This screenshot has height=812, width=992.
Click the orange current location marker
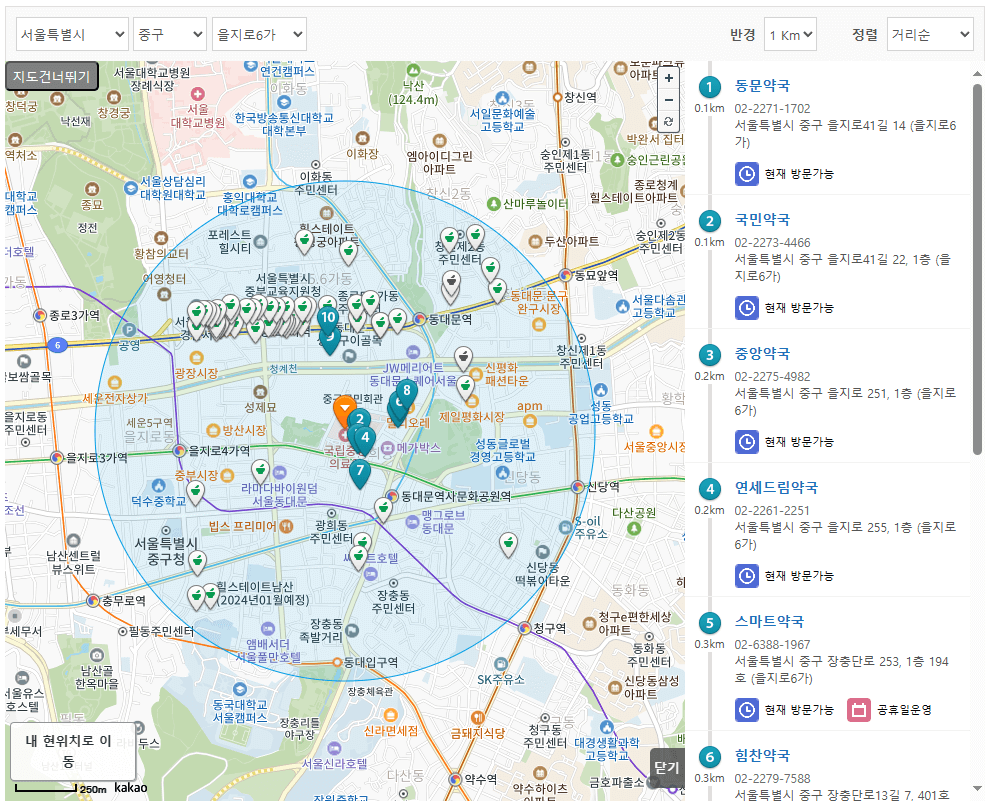(344, 411)
